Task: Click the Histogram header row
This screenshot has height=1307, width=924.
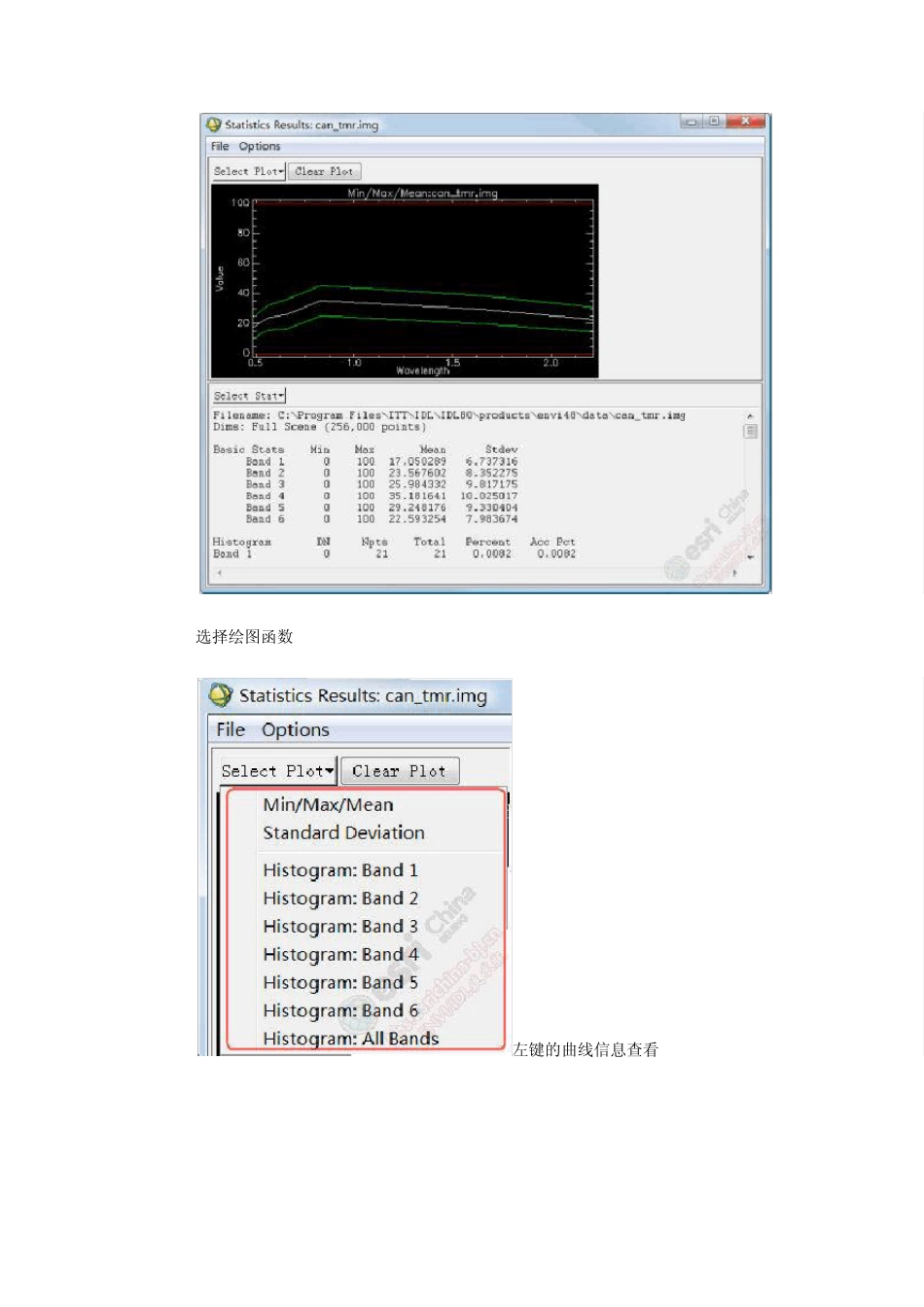Action: point(394,542)
